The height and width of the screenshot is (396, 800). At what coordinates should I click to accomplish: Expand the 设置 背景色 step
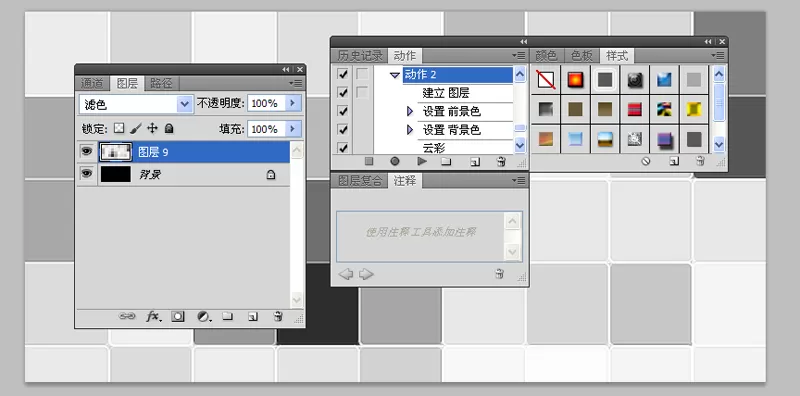pyautogui.click(x=409, y=130)
